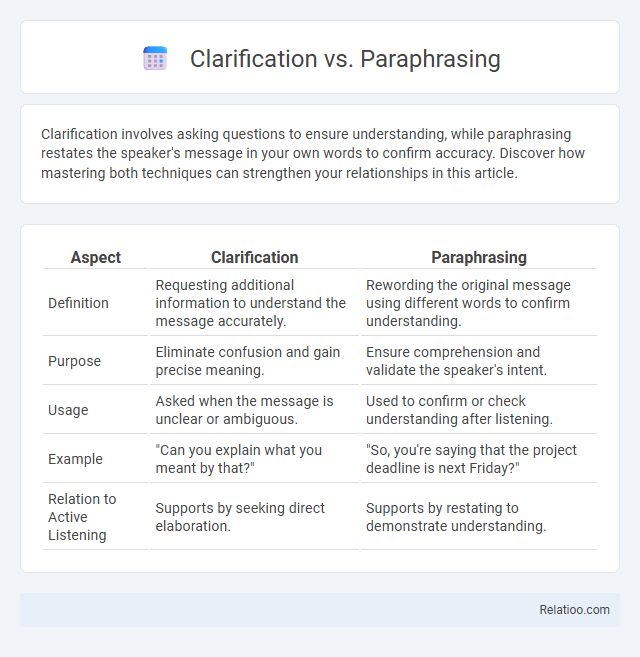Click the 'Example' row label
Screen dimensions: 640x657
[x=75, y=459]
